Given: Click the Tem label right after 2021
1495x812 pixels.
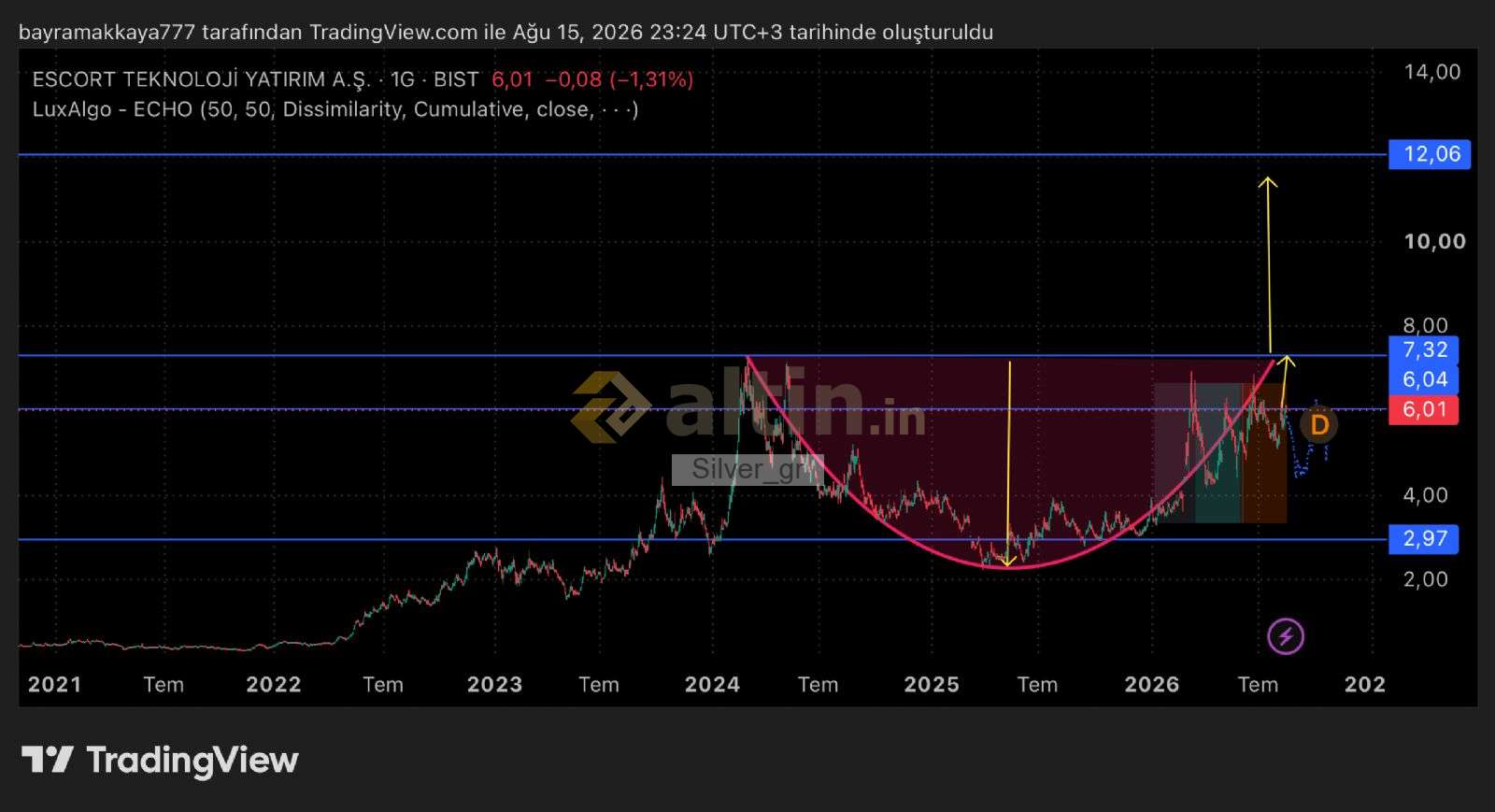Looking at the screenshot, I should click(164, 685).
